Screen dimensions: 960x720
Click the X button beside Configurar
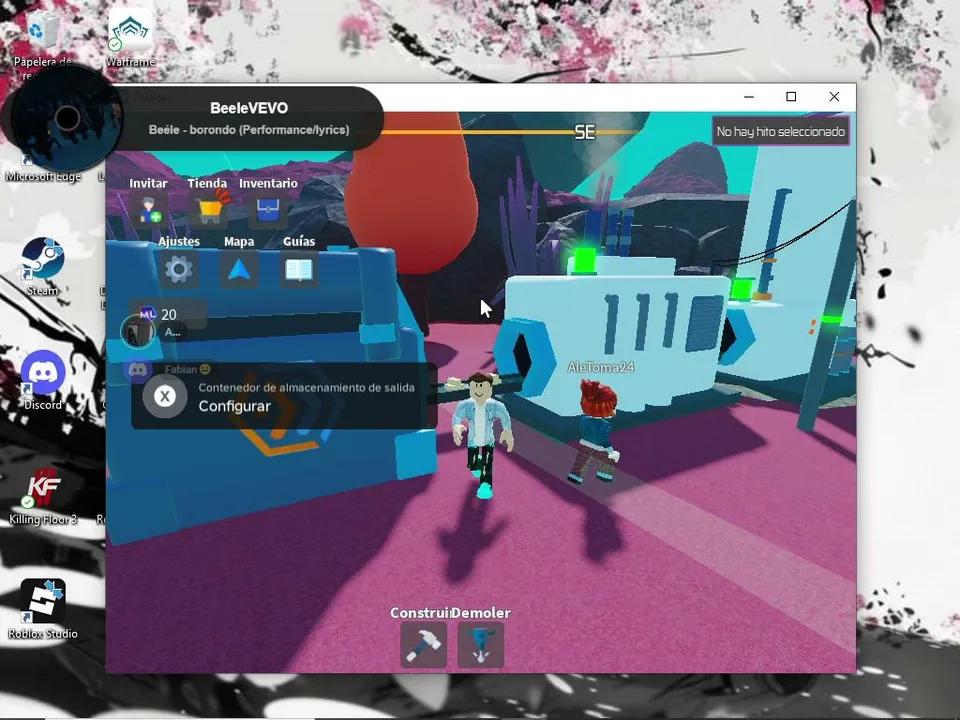(165, 396)
